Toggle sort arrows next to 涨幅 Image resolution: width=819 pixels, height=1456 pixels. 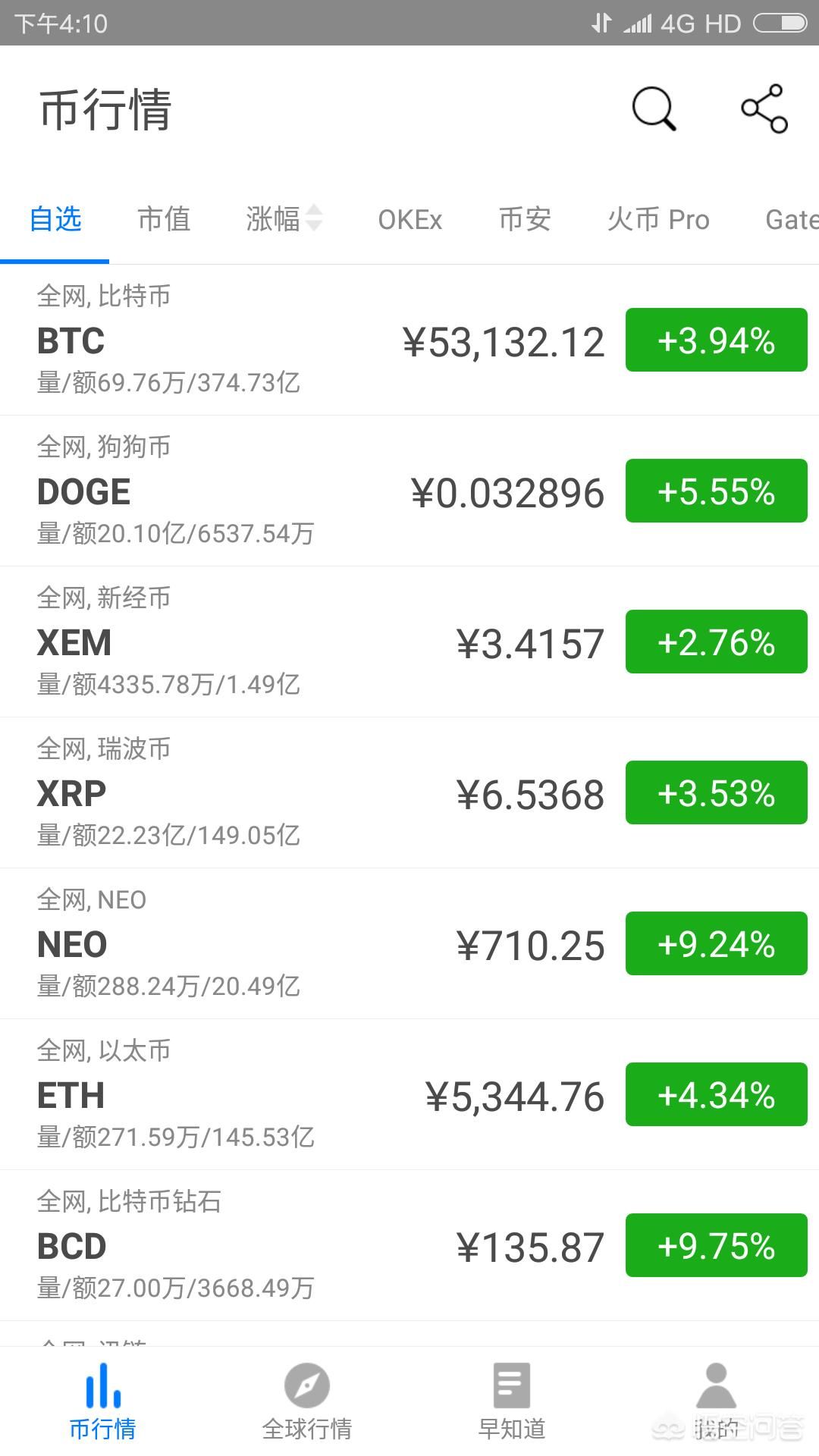pyautogui.click(x=314, y=218)
